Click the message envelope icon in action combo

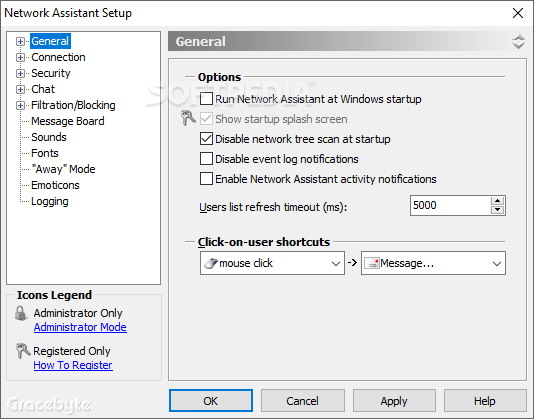(372, 263)
